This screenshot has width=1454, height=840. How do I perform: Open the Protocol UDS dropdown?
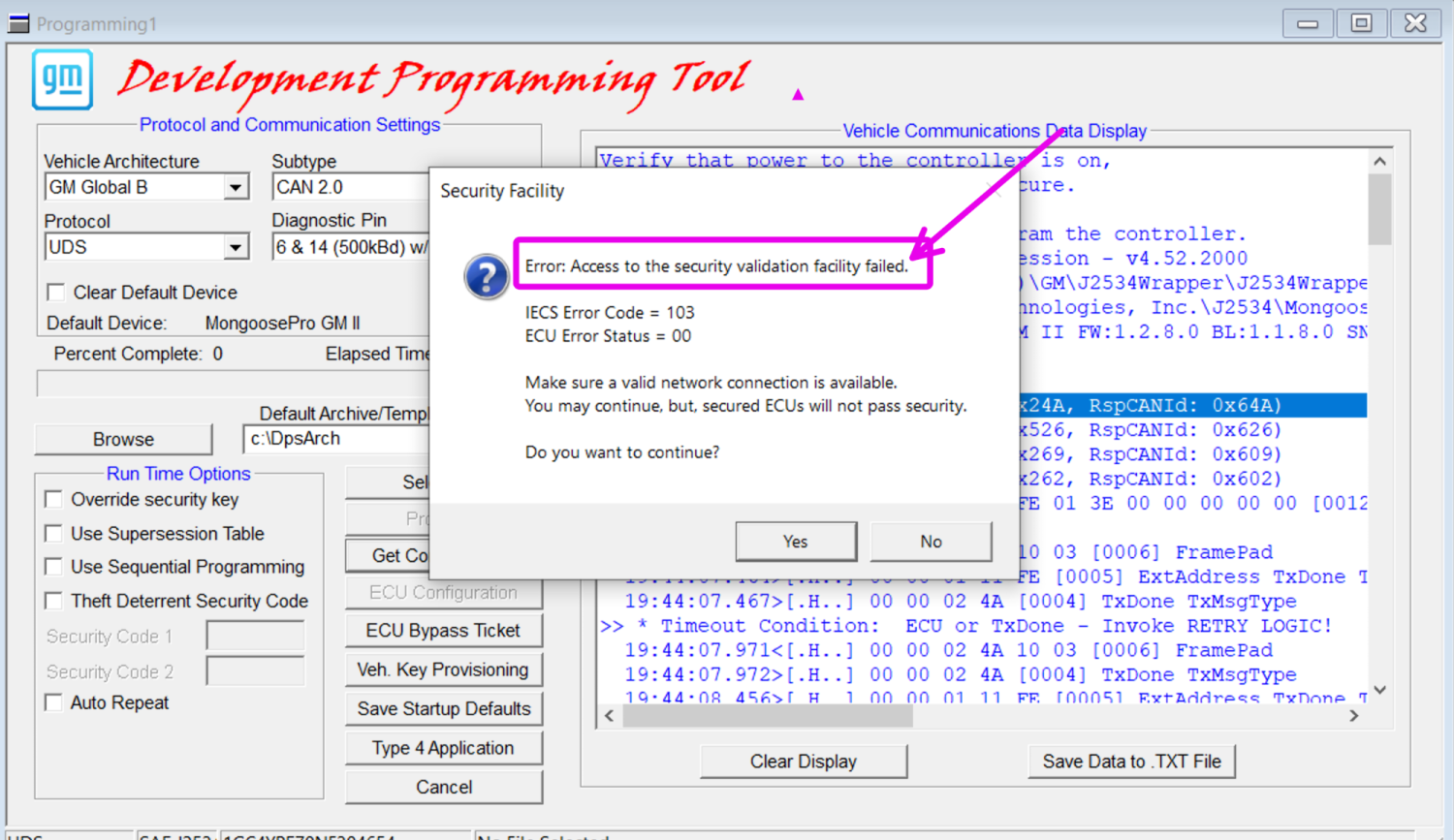(x=236, y=247)
